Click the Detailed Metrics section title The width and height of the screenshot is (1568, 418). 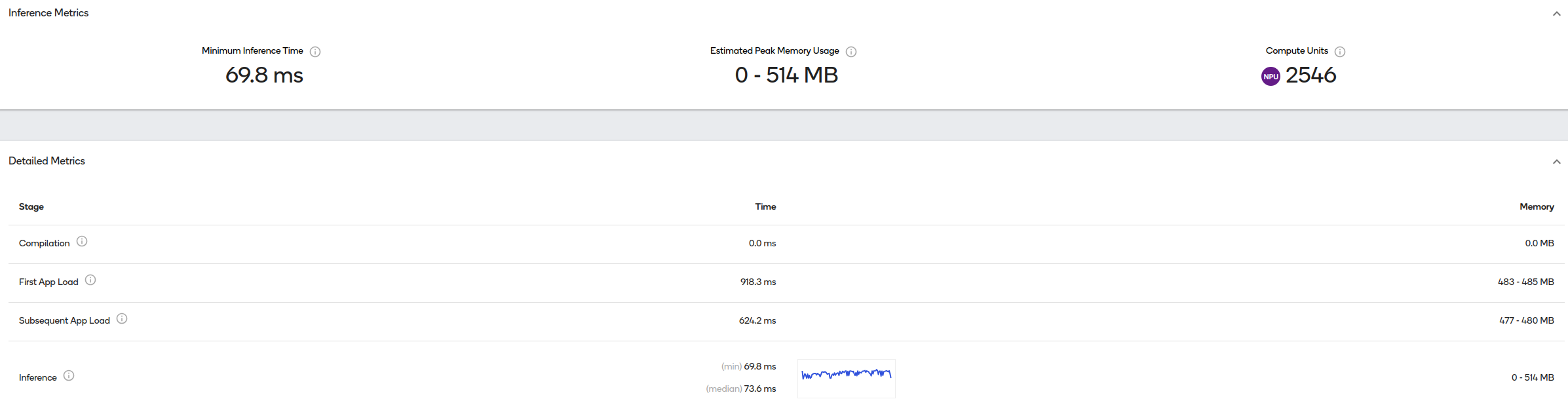coord(47,161)
